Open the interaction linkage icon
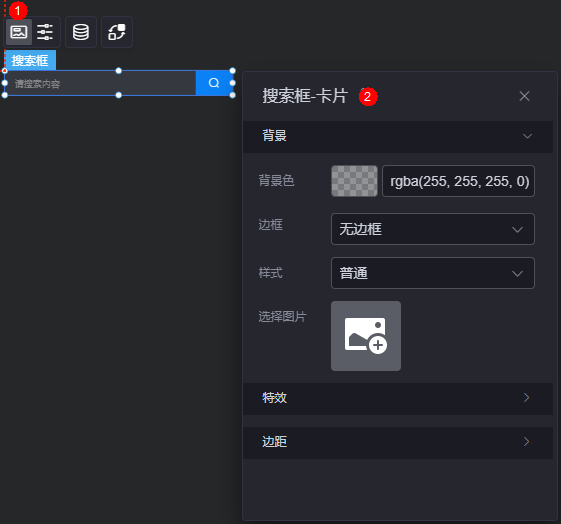Viewport: 561px width, 524px height. pyautogui.click(x=117, y=32)
